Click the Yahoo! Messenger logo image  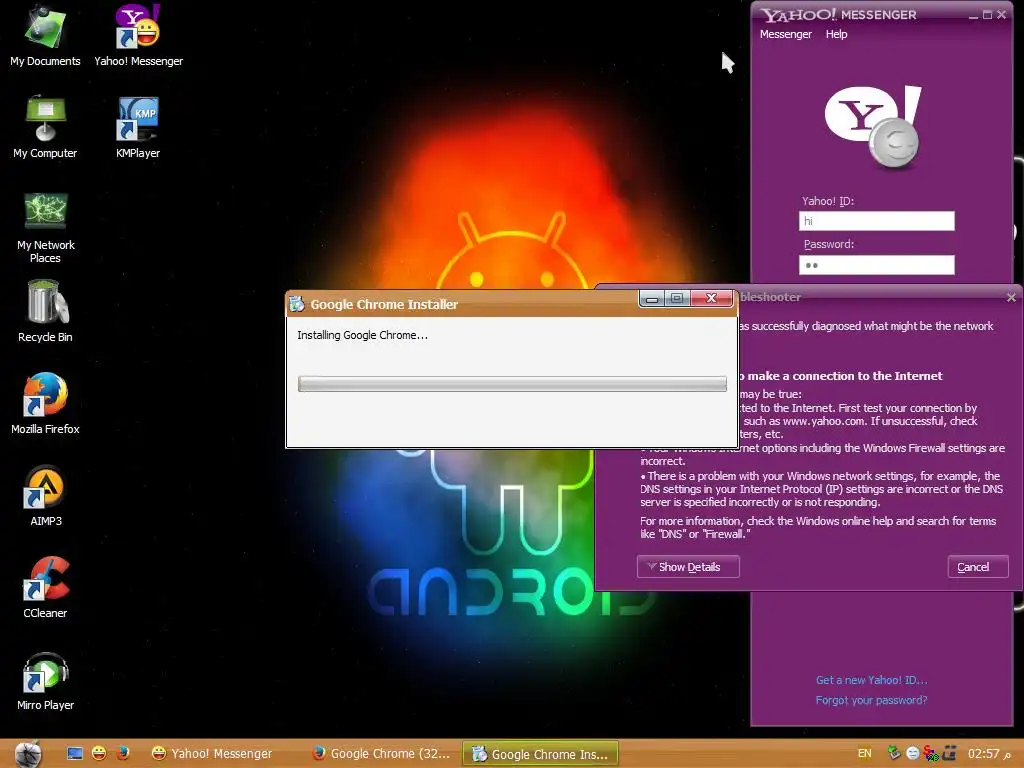873,127
